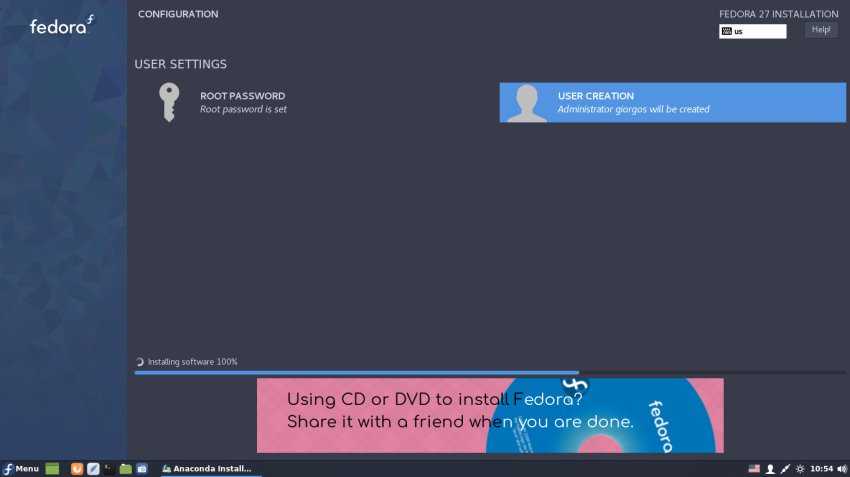Click the Fedora logo in sidebar
850x477 pixels.
[61, 25]
